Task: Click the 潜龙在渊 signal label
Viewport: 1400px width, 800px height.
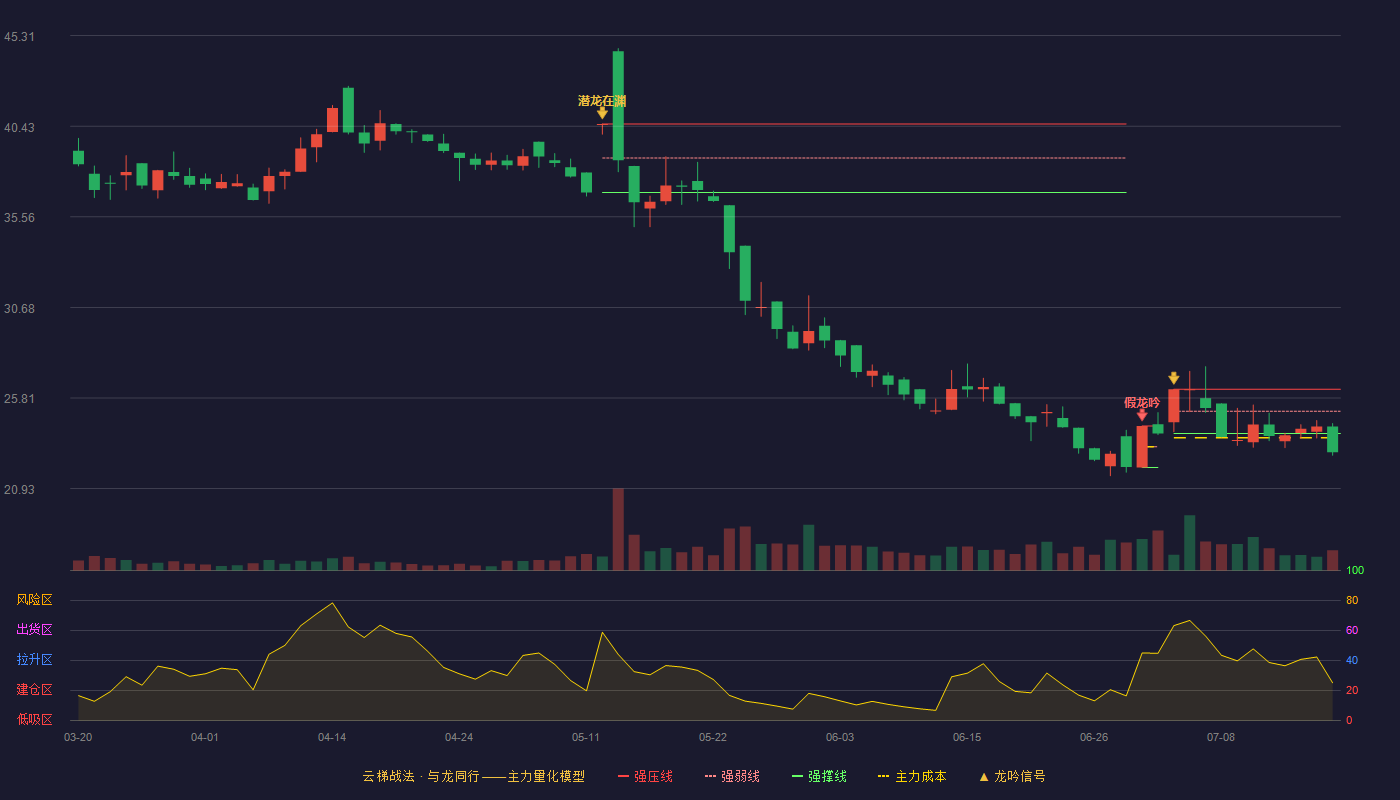Action: pos(602,101)
